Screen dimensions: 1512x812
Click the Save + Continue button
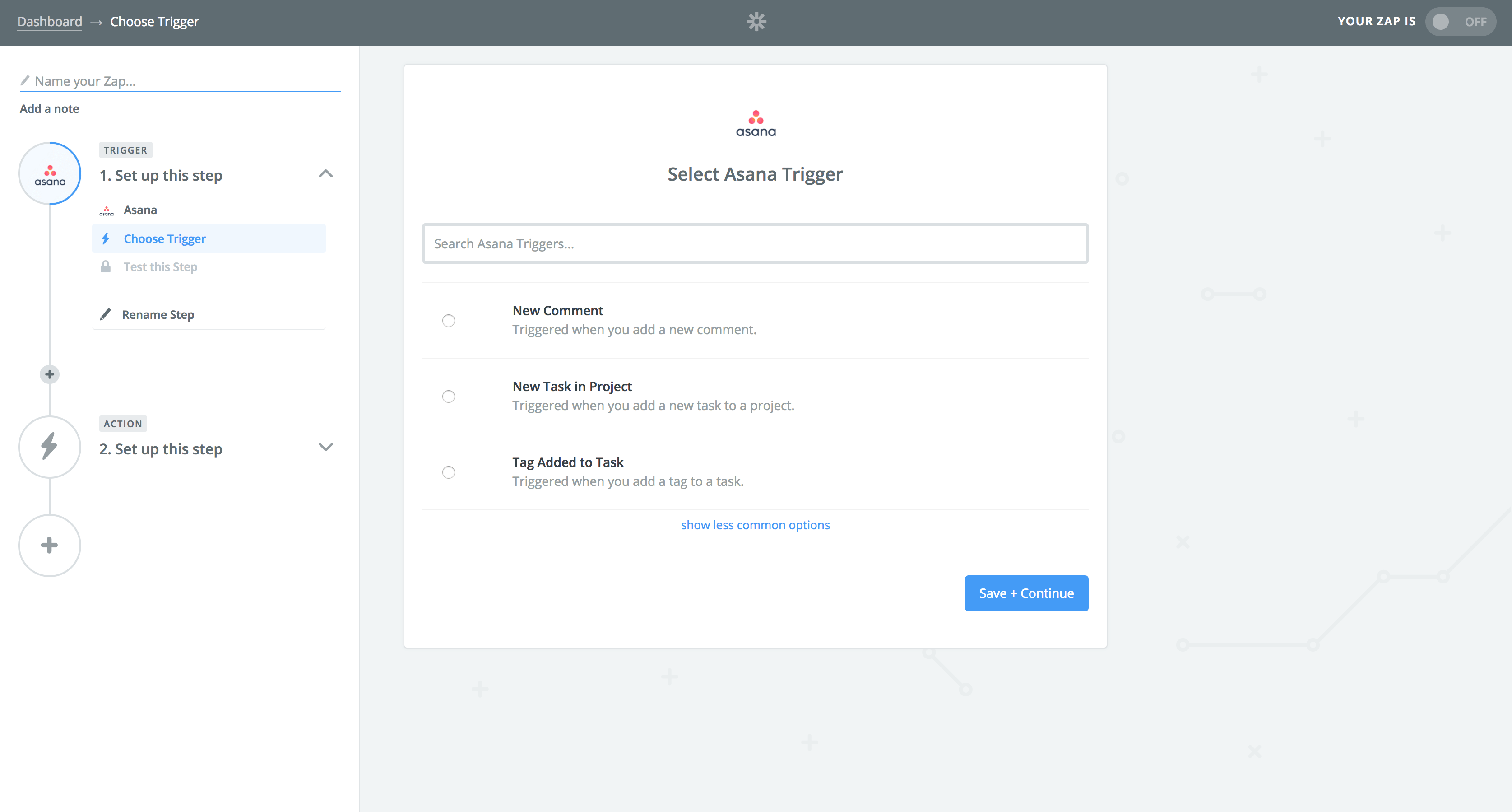point(1026,593)
